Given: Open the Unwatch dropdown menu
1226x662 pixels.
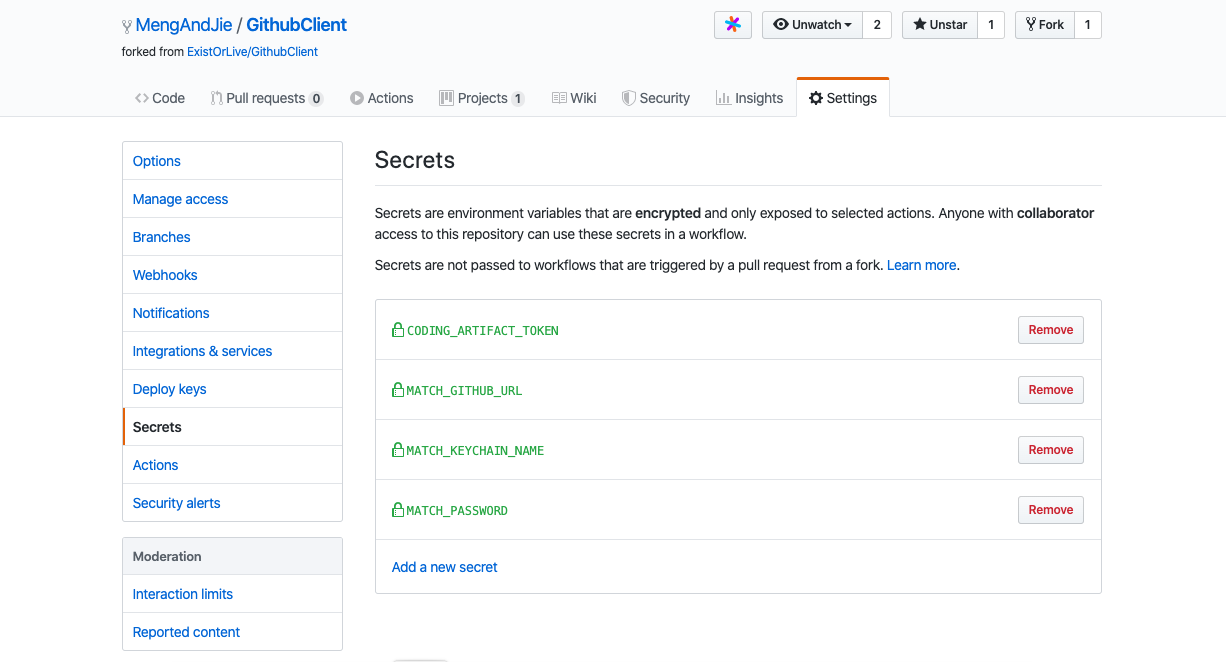Looking at the screenshot, I should coord(812,25).
